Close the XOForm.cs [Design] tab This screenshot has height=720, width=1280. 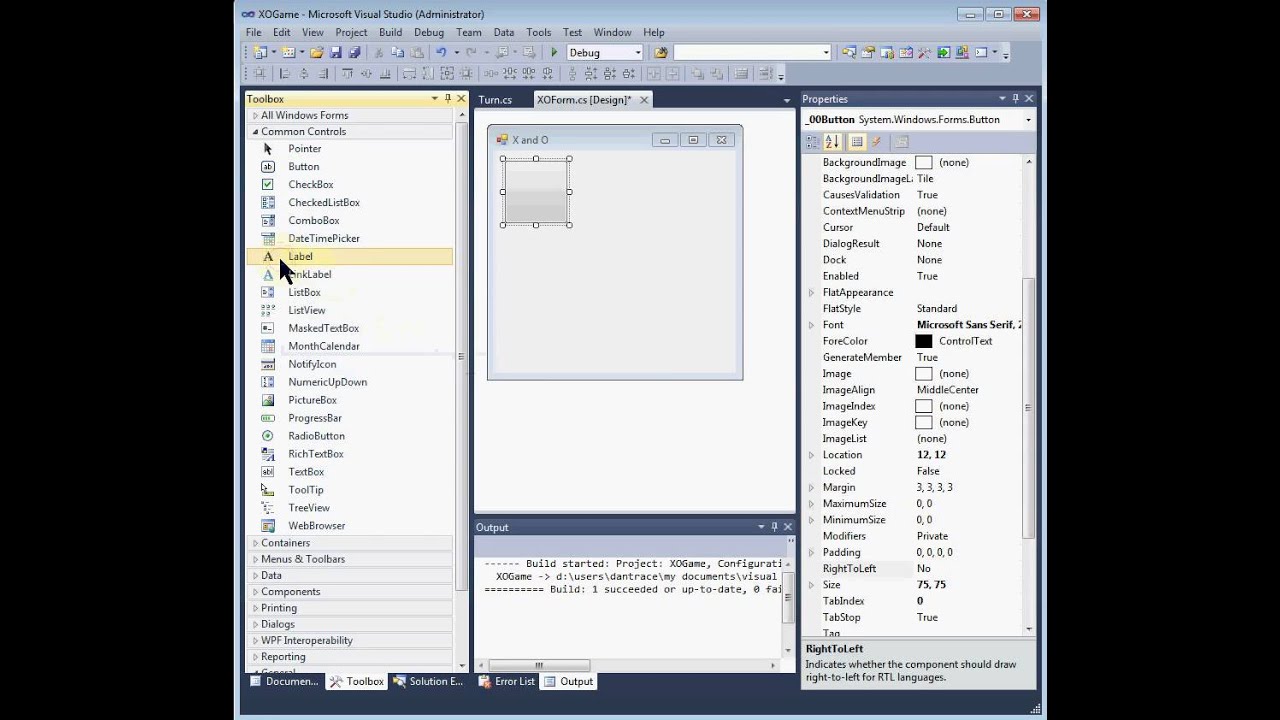pos(644,100)
